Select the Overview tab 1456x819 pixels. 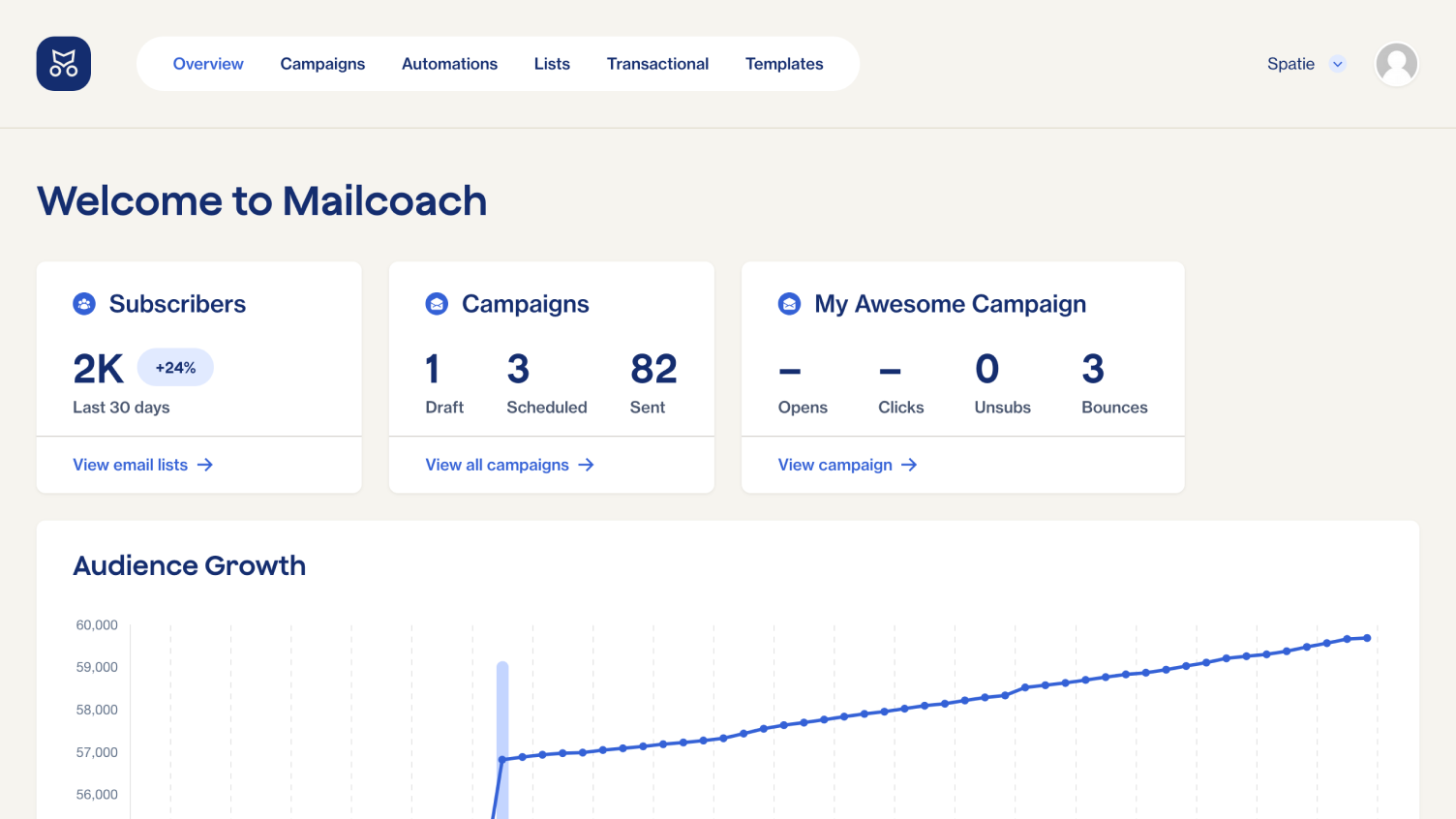208,64
